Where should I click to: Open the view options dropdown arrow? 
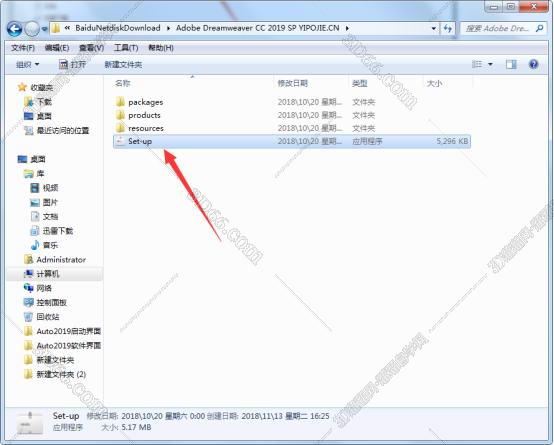[x=490, y=64]
